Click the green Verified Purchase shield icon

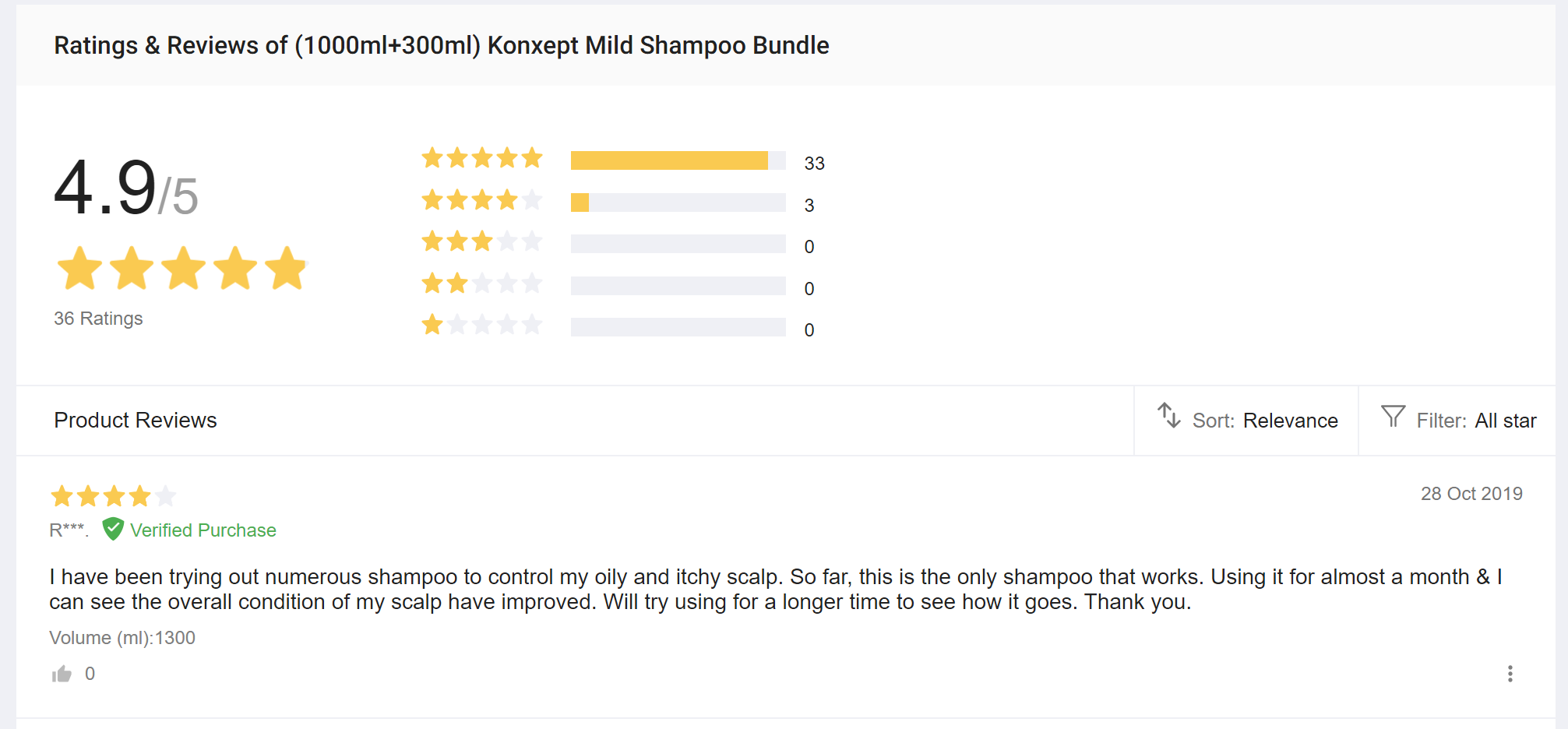pos(113,530)
